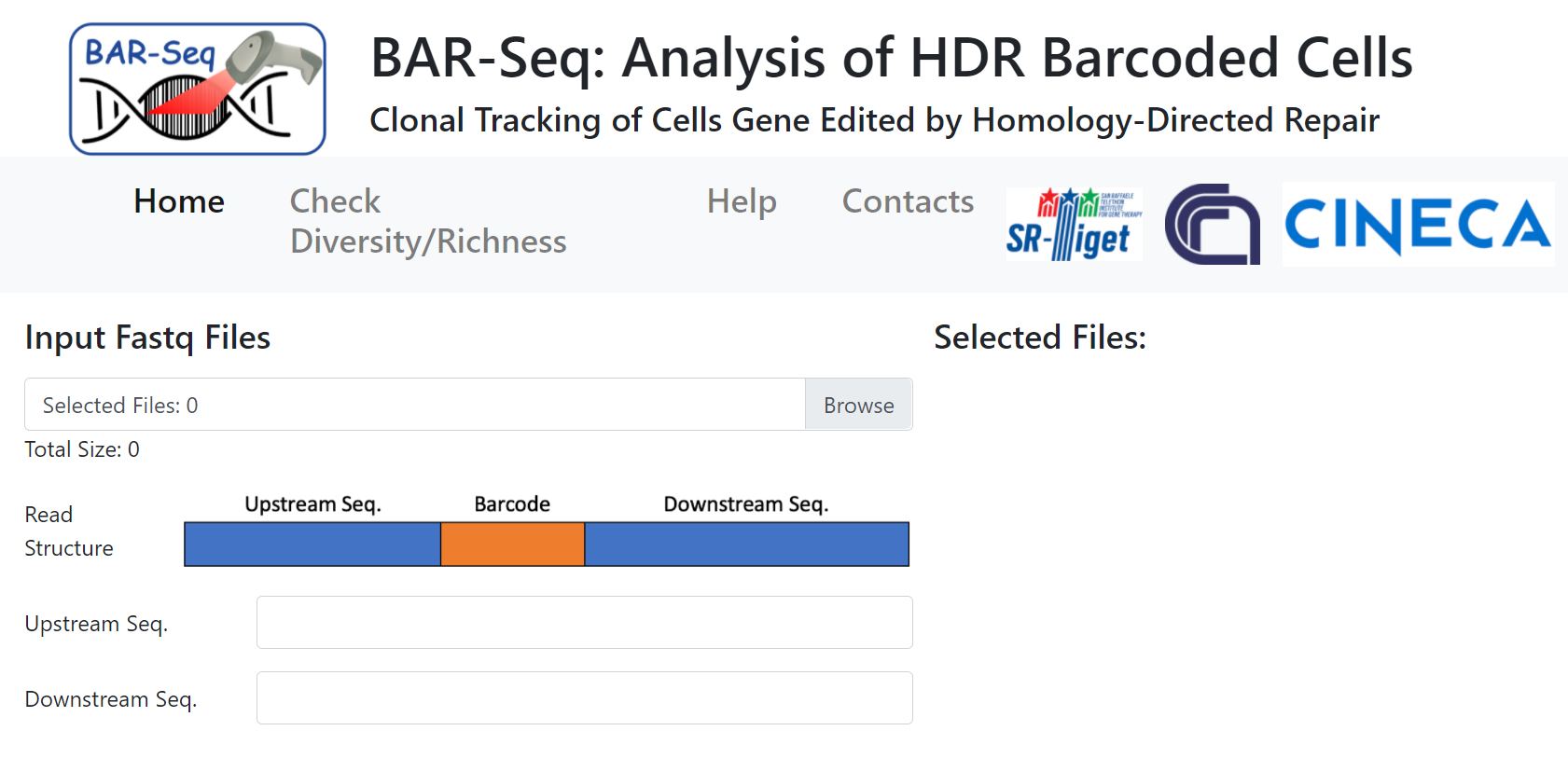This screenshot has width=1568, height=772.
Task: Click the Selected Files: 0 file field
Action: pyautogui.click(x=415, y=405)
